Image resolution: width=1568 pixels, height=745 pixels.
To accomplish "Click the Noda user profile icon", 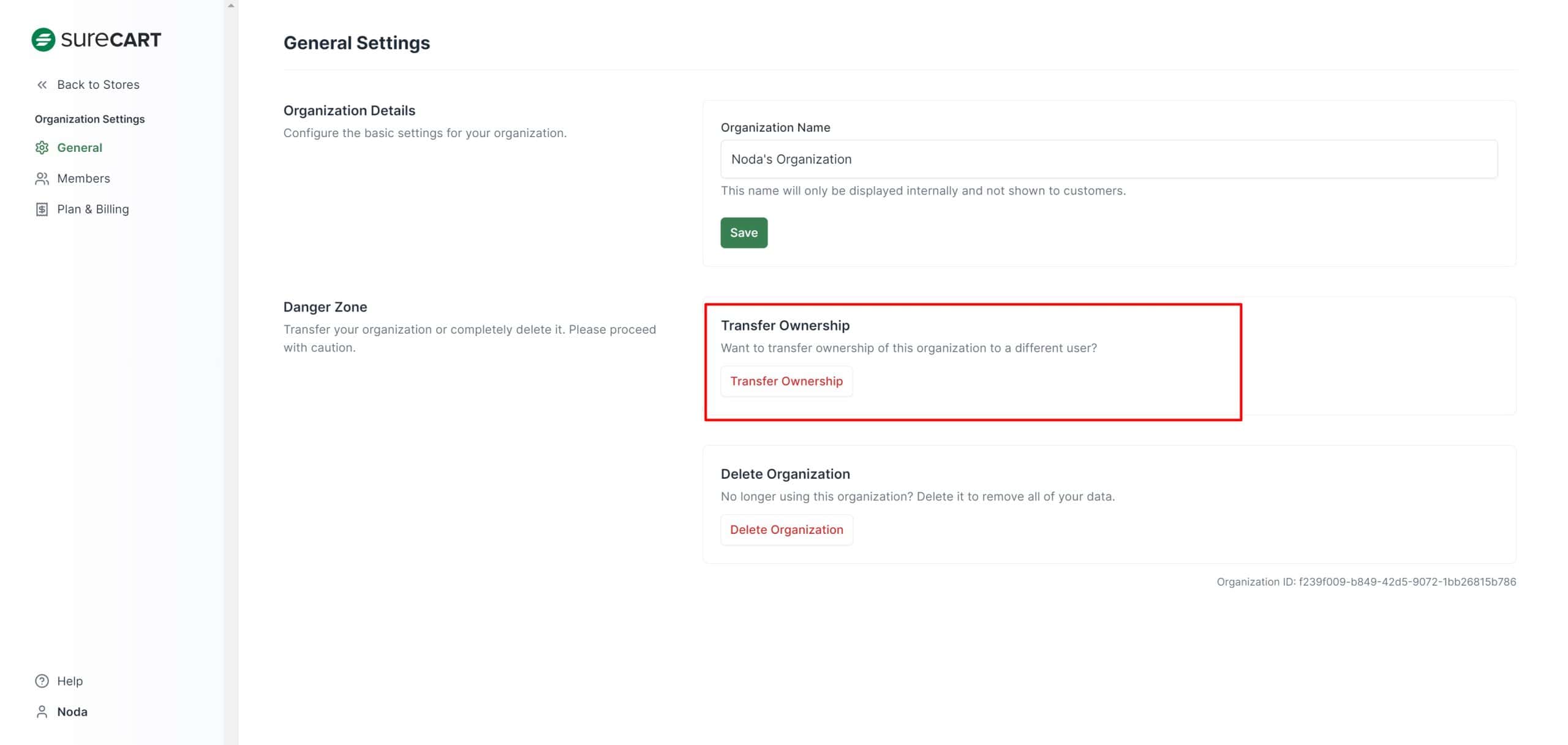I will click(42, 712).
